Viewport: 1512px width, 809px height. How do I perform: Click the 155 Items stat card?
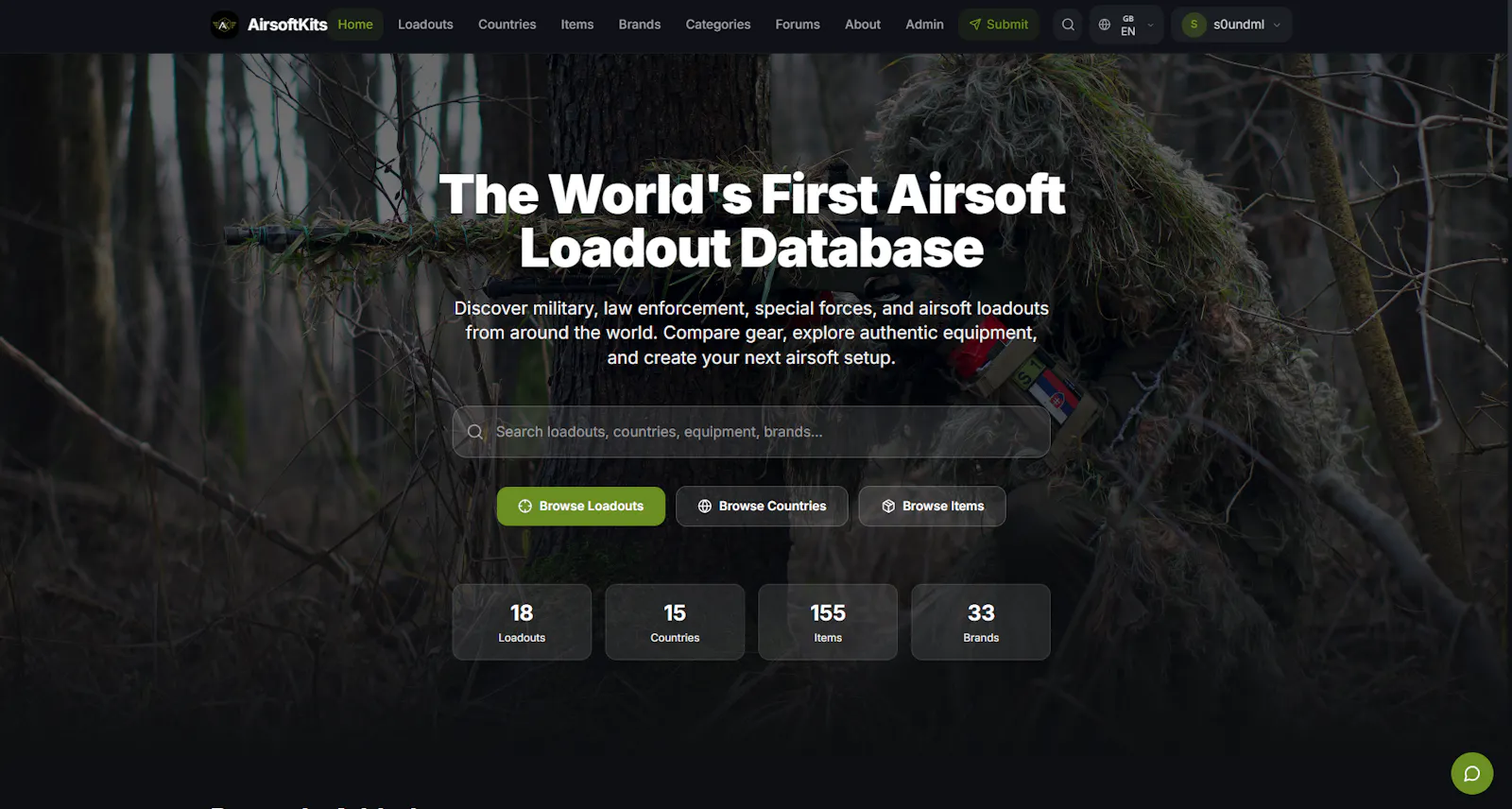[x=828, y=622]
